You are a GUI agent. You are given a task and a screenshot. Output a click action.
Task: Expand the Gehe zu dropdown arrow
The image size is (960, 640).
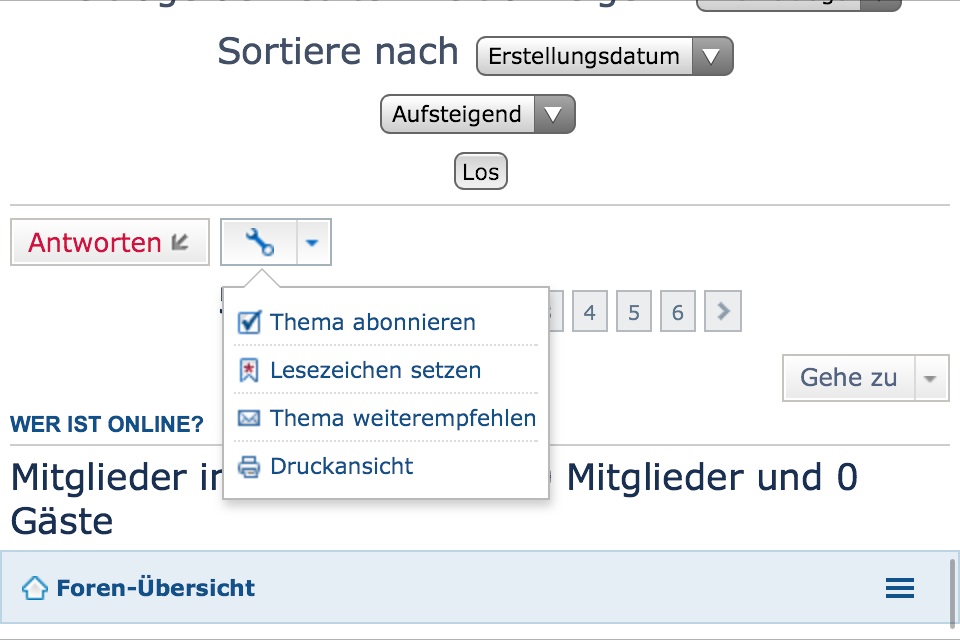pos(930,378)
